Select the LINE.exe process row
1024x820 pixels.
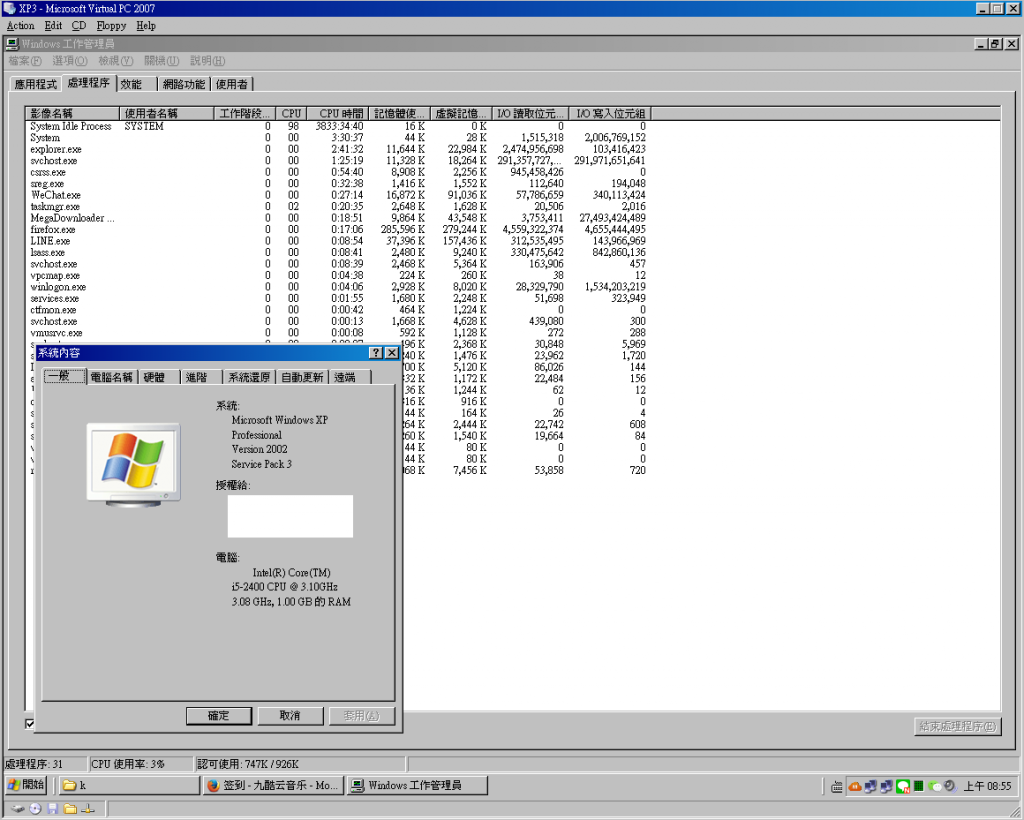click(338, 241)
